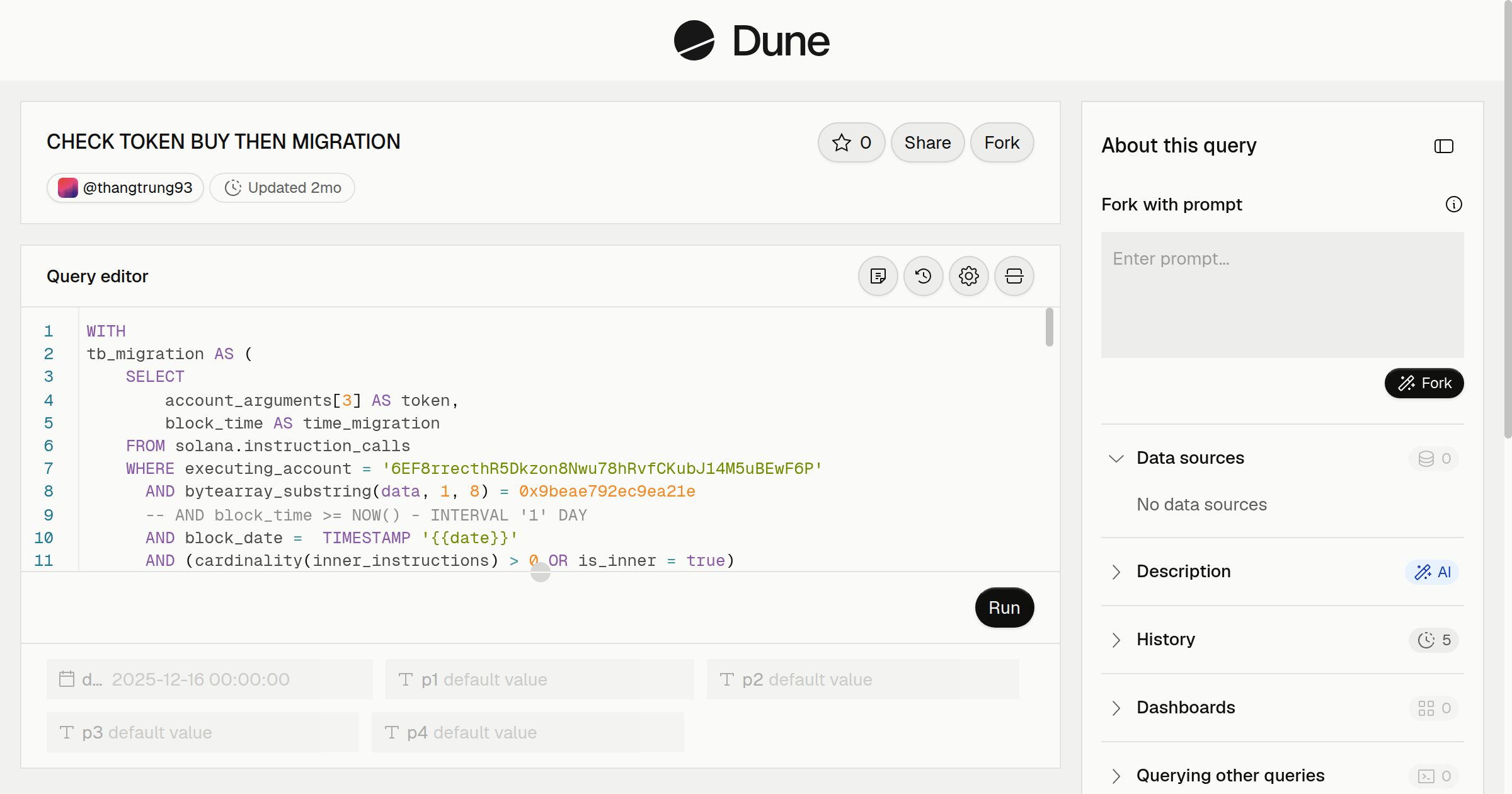Click the black Fork button under prompt

pyautogui.click(x=1424, y=383)
